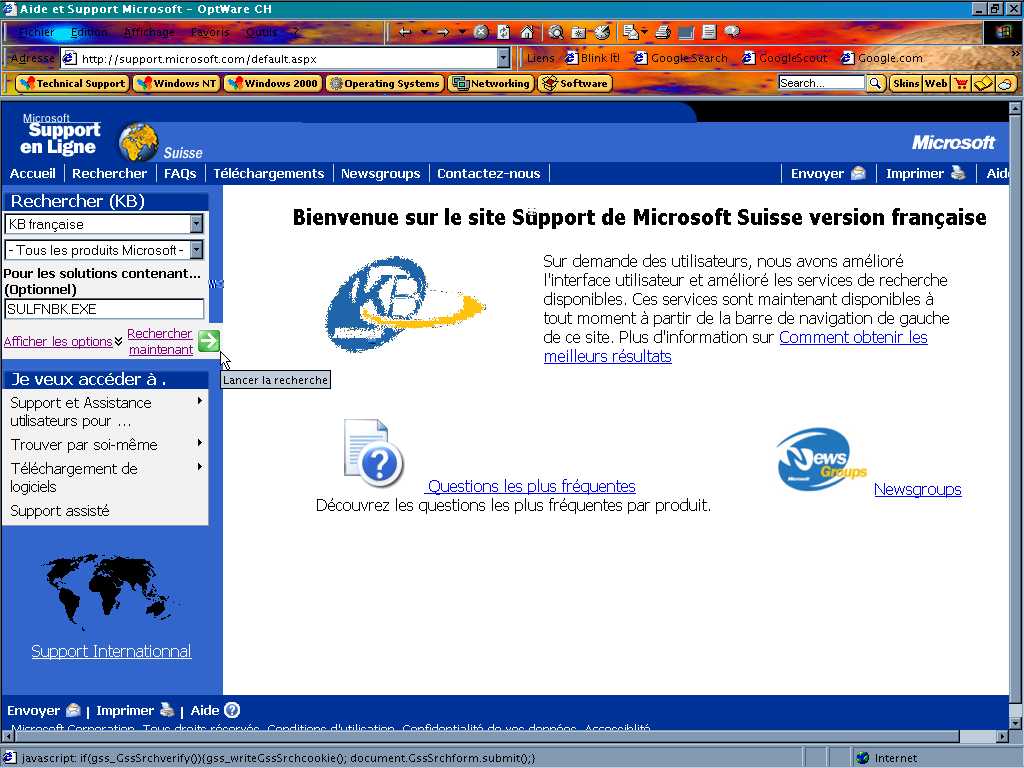Open the browser Search pane icon
This screenshot has height=768, width=1024.
click(x=556, y=32)
